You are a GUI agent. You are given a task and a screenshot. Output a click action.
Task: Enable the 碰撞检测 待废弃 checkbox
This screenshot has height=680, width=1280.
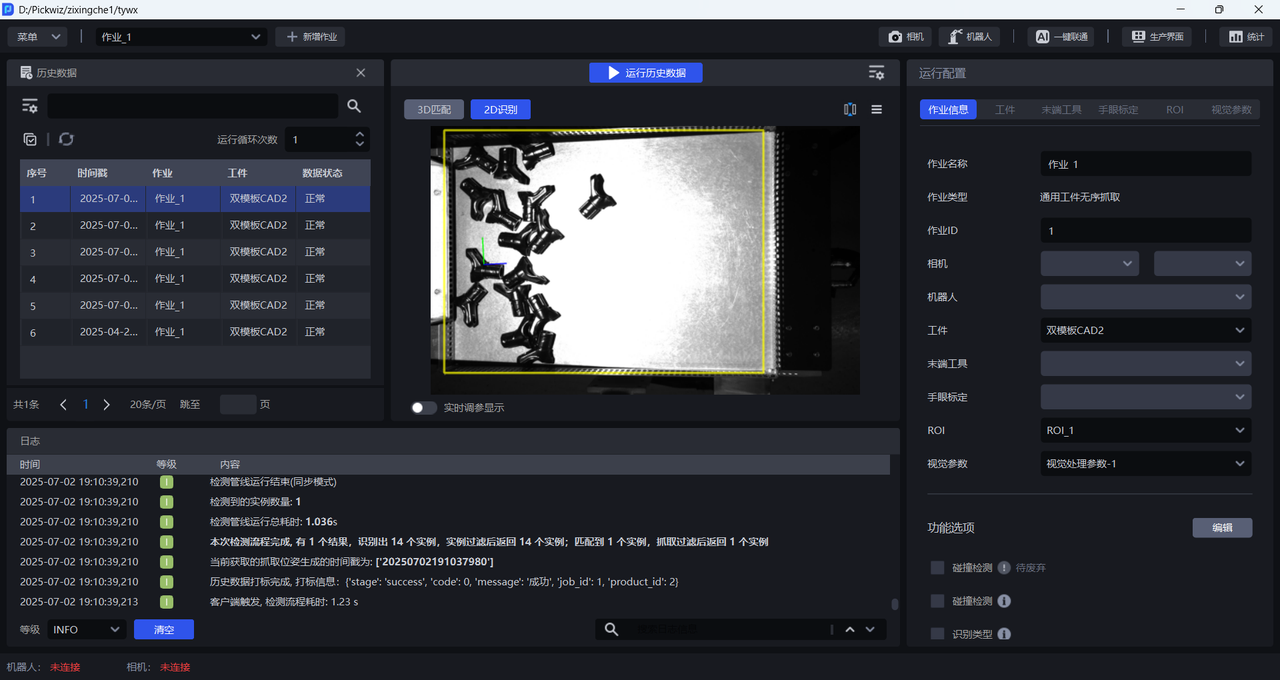[x=937, y=568]
